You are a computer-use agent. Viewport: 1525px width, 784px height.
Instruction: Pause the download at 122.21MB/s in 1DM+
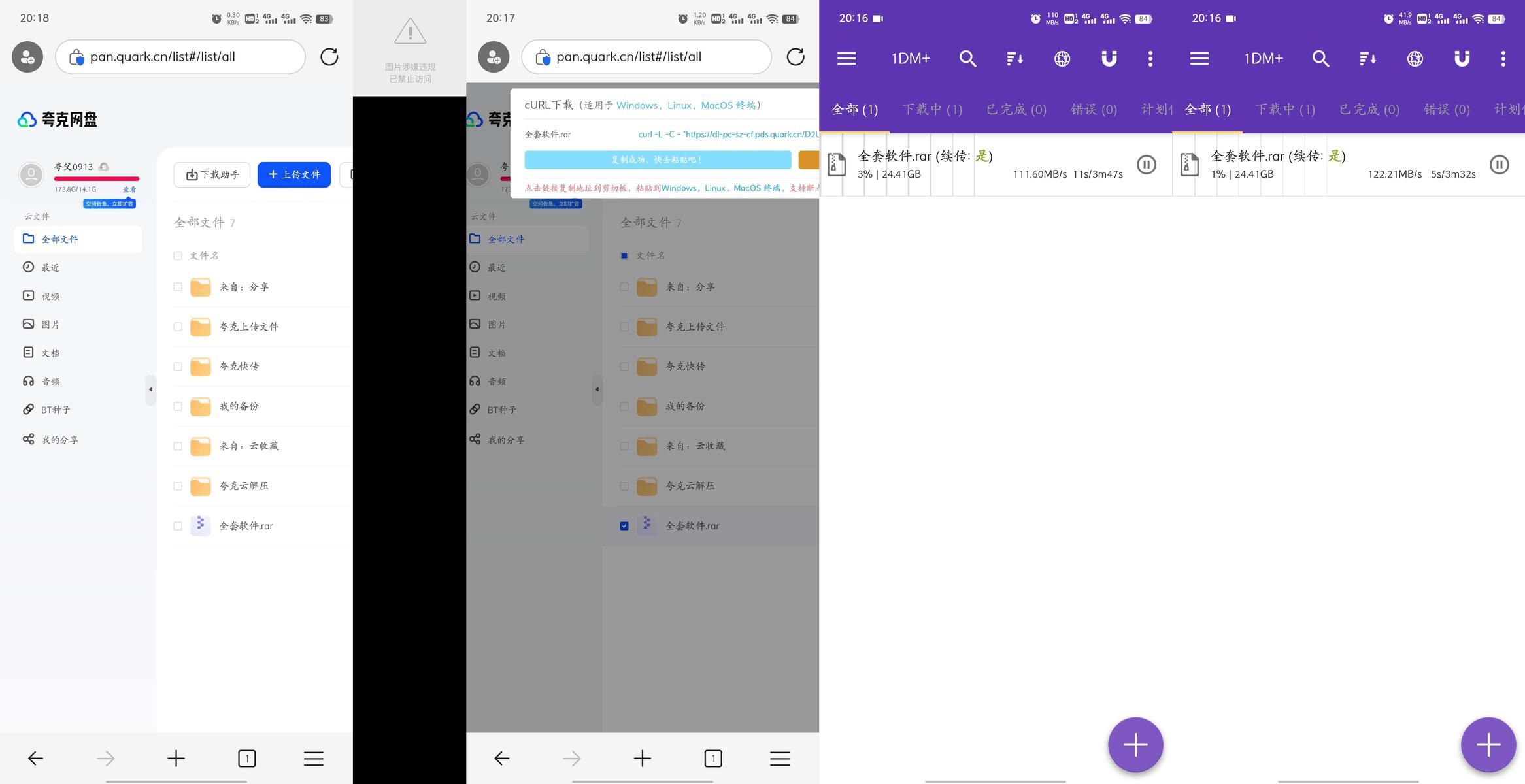[1500, 165]
